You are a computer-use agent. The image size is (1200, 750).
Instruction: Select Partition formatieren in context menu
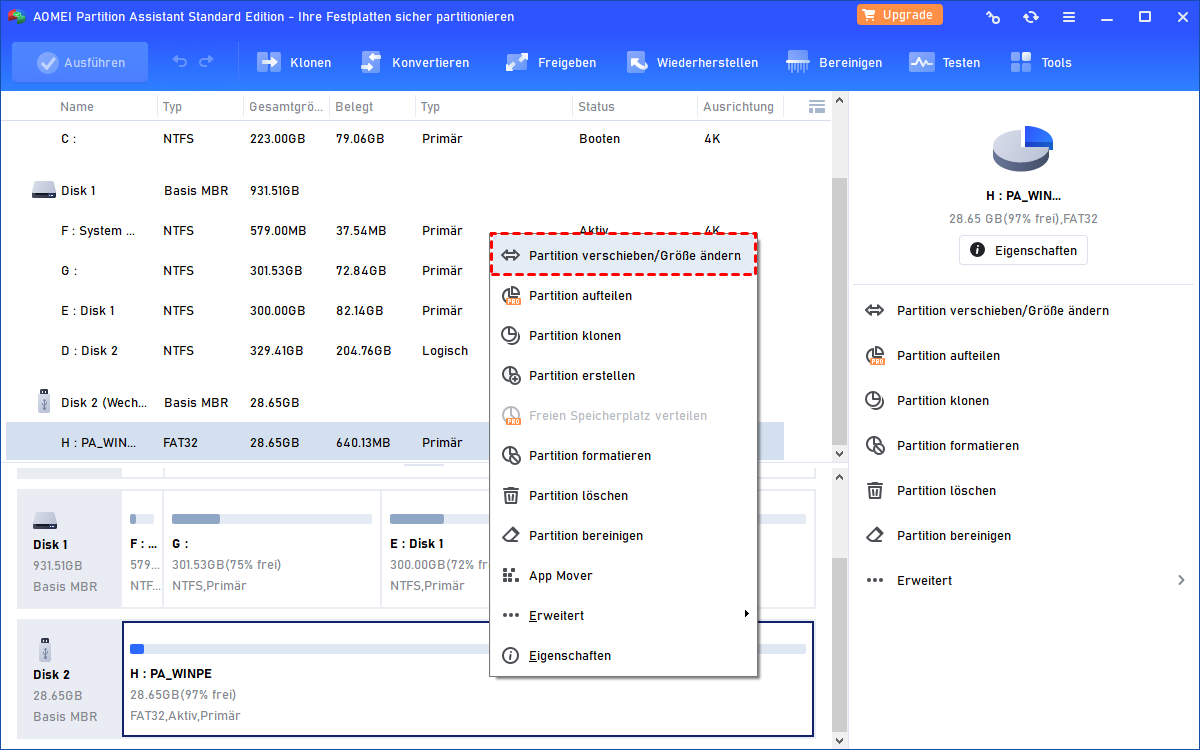623,456
